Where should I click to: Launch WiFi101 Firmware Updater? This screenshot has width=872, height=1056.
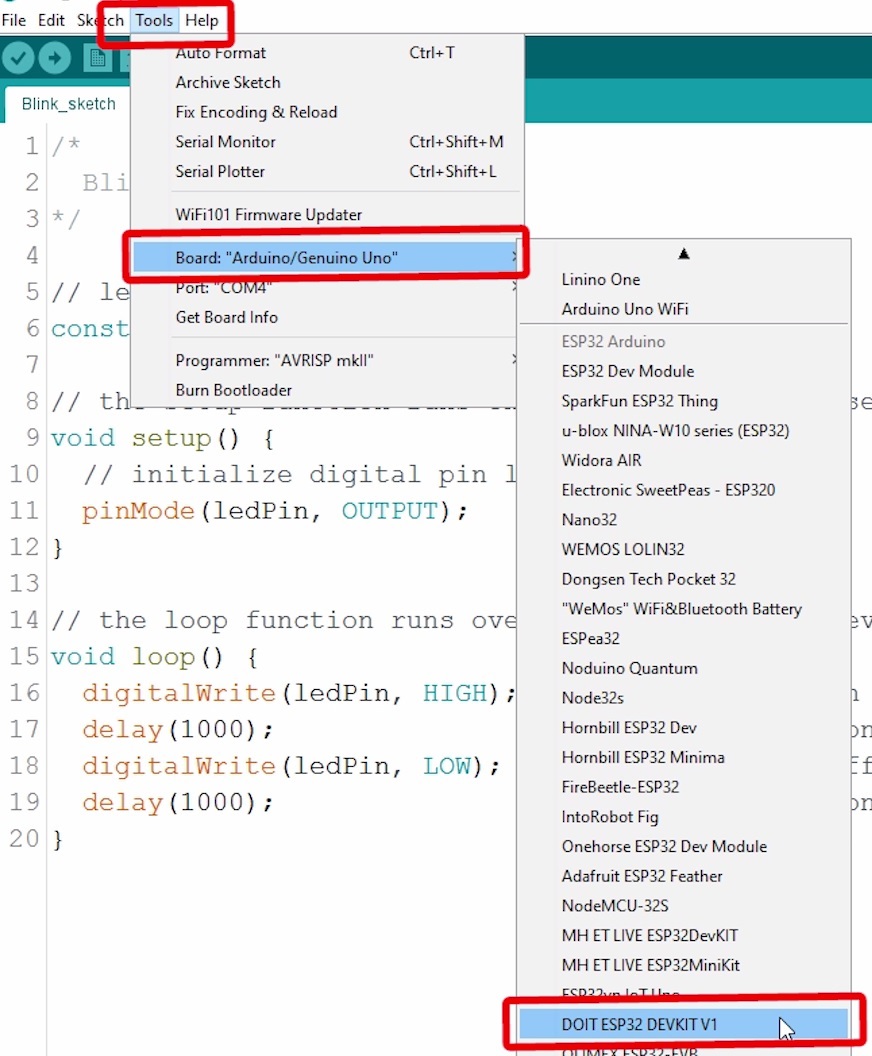pyautogui.click(x=327, y=214)
